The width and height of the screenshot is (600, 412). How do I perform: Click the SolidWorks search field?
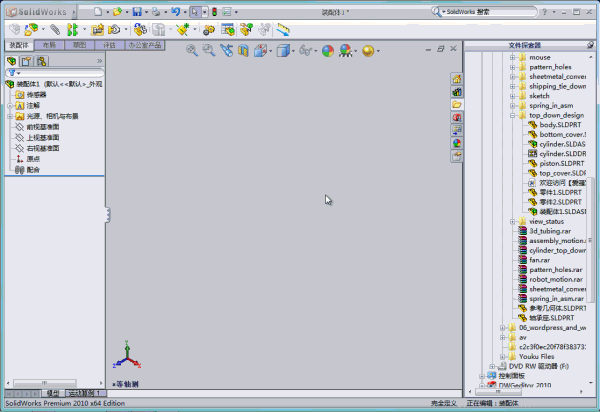pos(489,12)
